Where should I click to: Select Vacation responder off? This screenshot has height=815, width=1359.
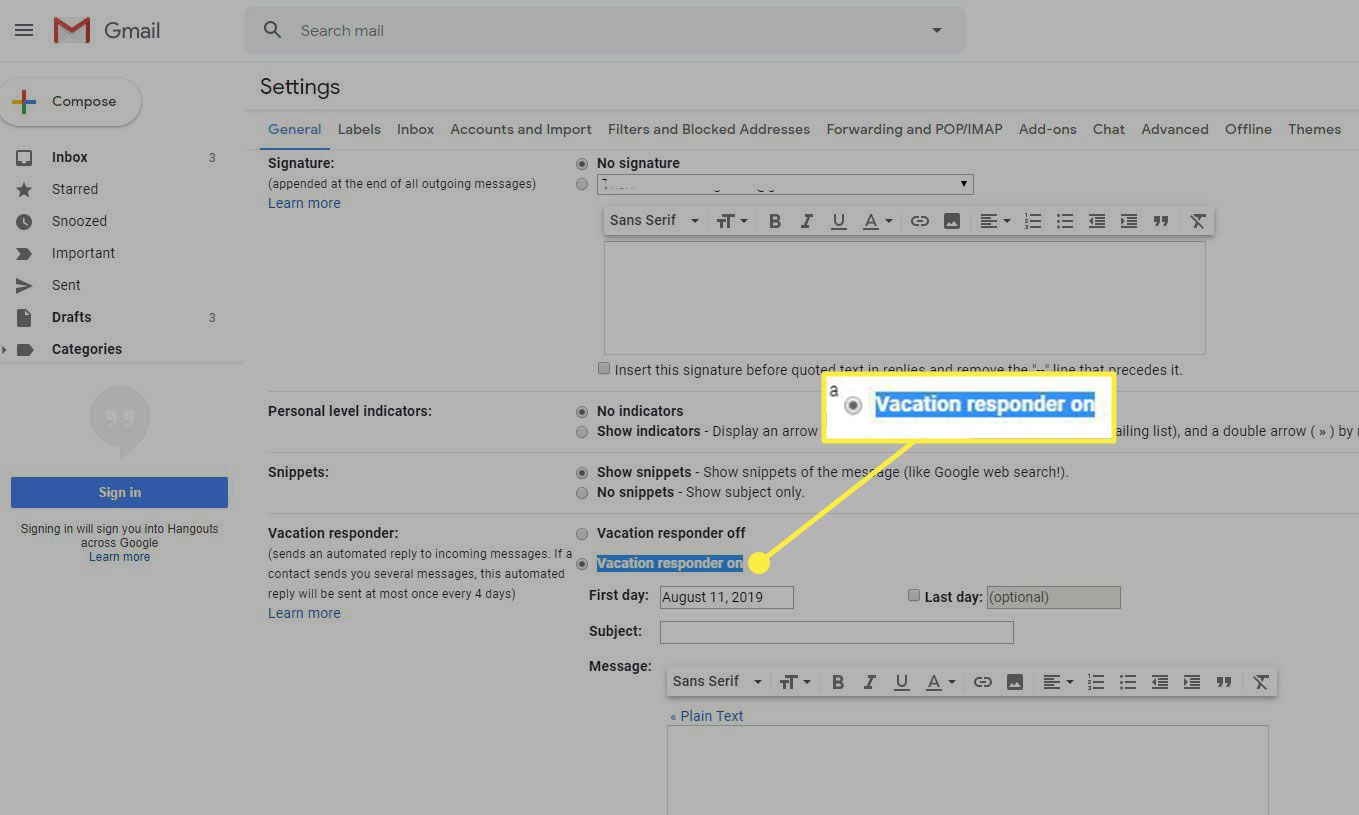[582, 533]
